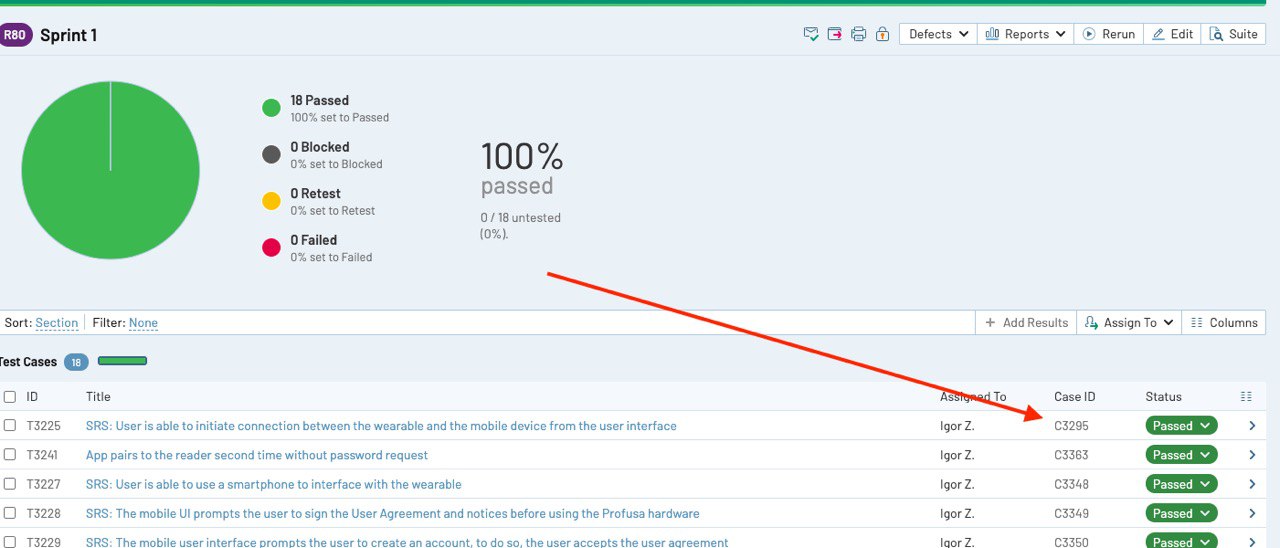
Task: Open the Assign To dropdown
Action: tap(1129, 322)
